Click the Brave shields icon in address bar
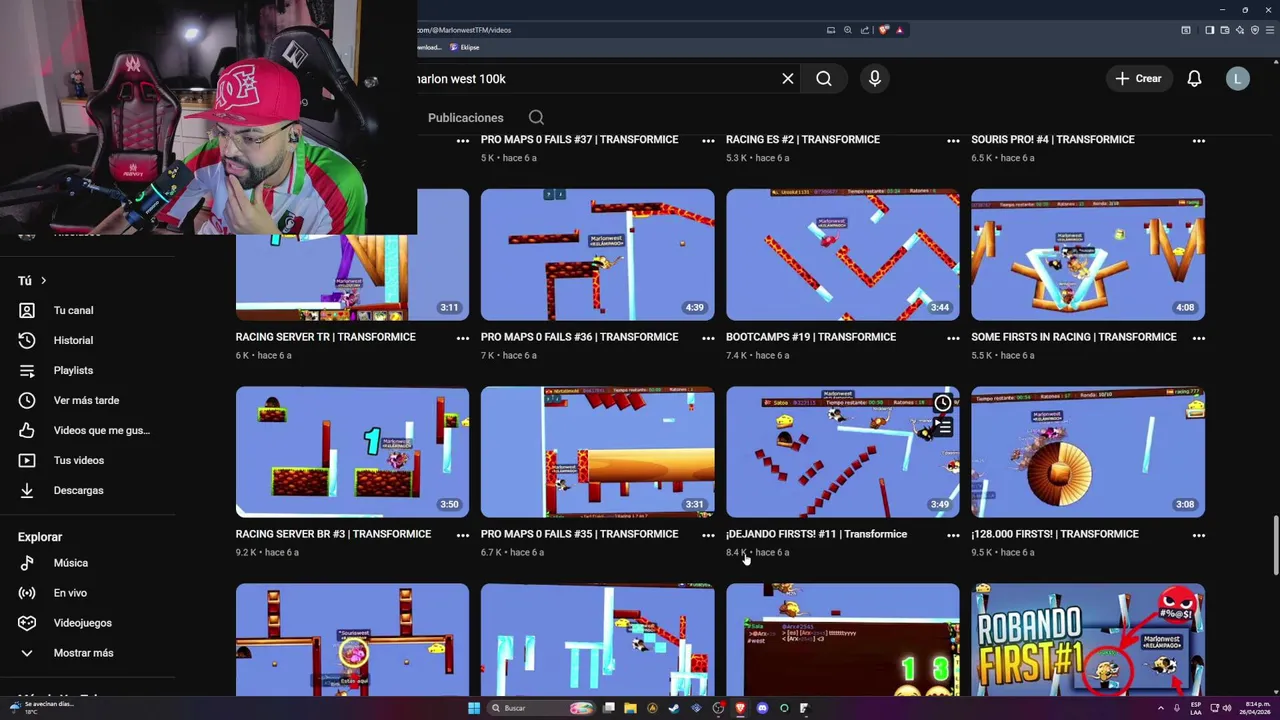This screenshot has height=720, width=1280. coord(884,30)
